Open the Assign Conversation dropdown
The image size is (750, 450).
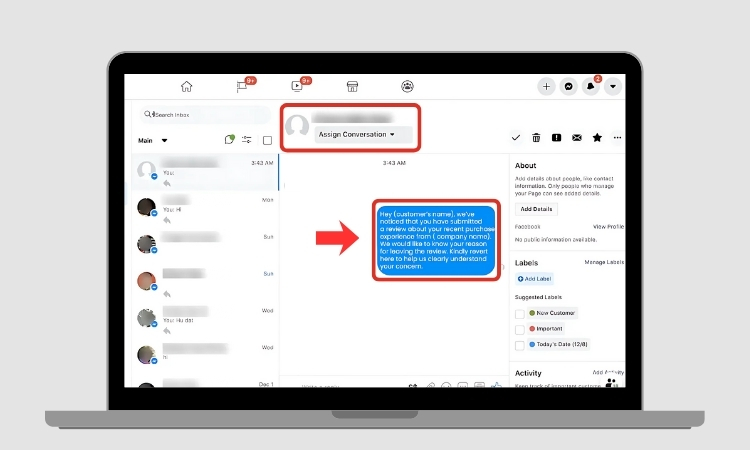(x=357, y=134)
